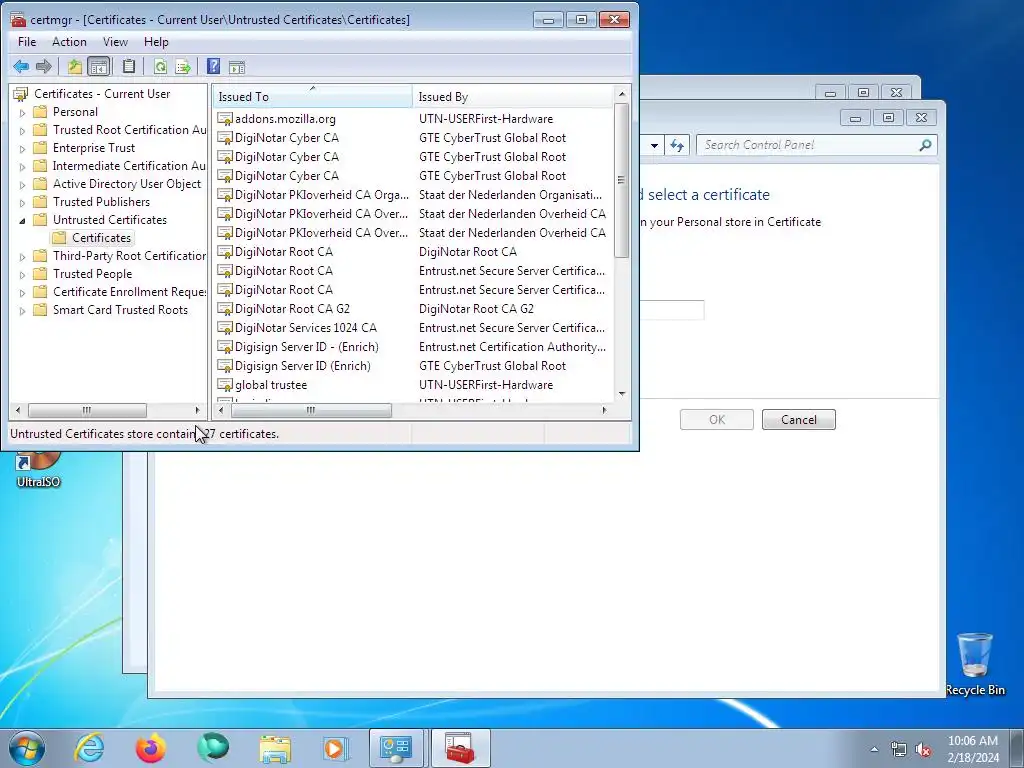Toggle Show/Hide Console Tree button

point(99,67)
